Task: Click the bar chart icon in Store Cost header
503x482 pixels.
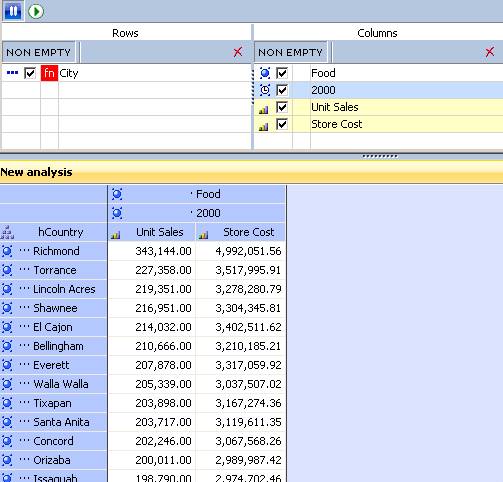Action: [x=203, y=235]
